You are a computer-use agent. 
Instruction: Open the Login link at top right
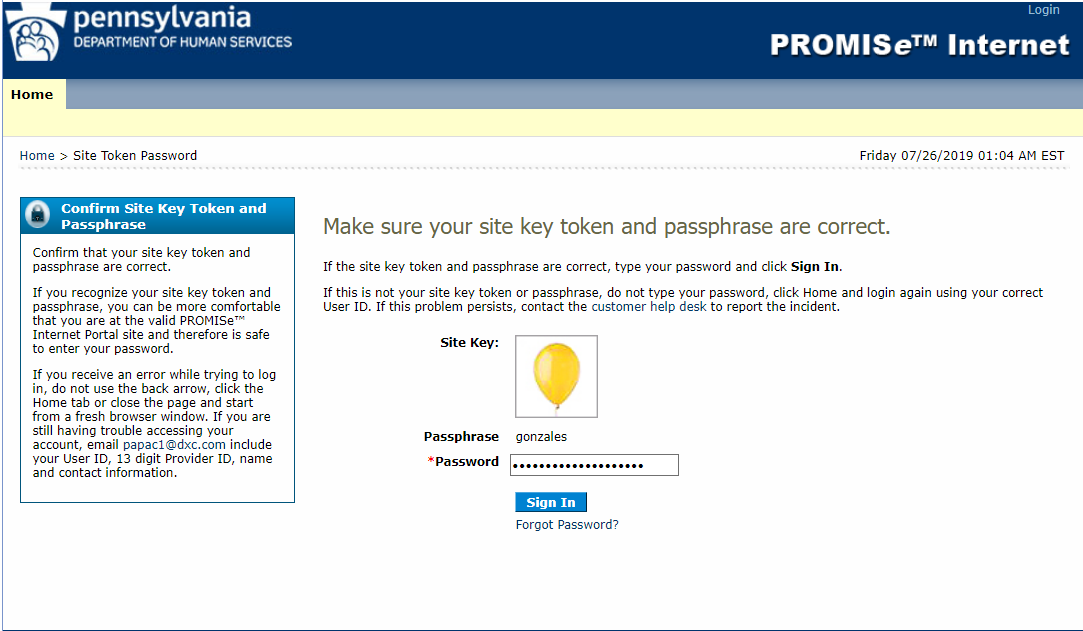point(1044,9)
